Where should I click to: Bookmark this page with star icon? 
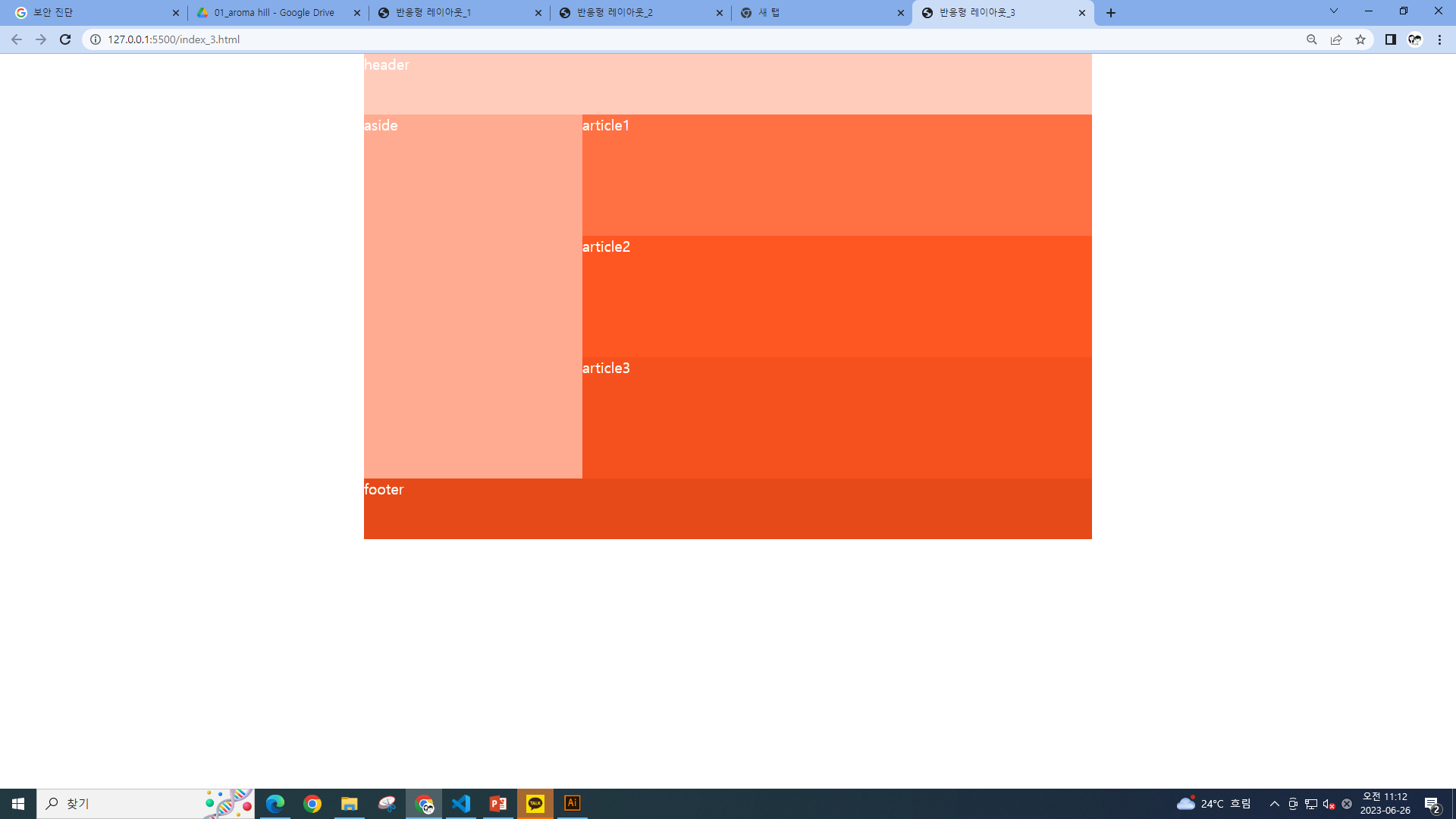click(1360, 39)
